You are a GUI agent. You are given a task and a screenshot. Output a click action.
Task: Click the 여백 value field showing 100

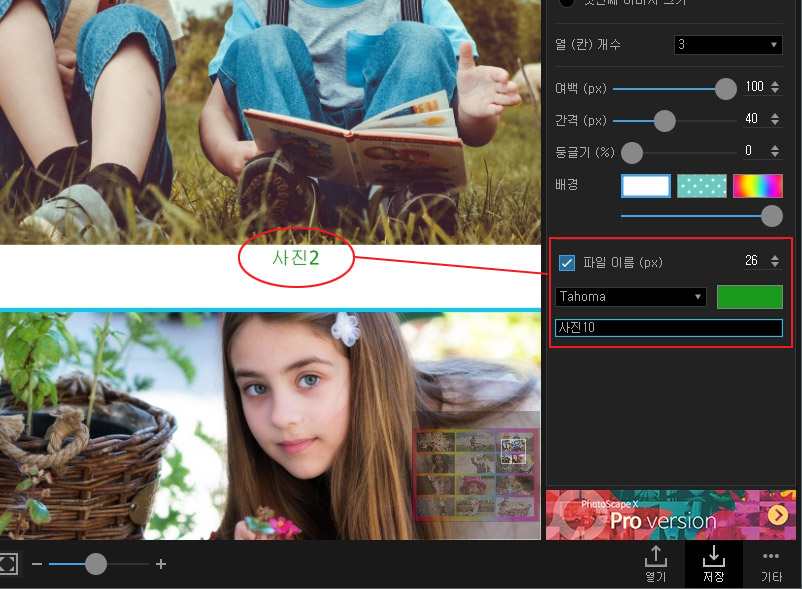coord(754,87)
